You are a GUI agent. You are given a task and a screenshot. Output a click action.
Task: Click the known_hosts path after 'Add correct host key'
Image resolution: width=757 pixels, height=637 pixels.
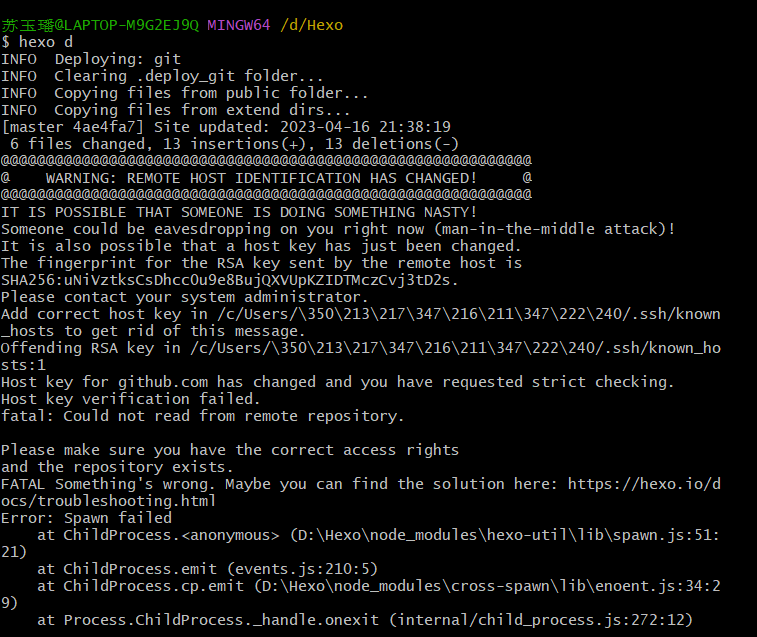tap(468, 314)
